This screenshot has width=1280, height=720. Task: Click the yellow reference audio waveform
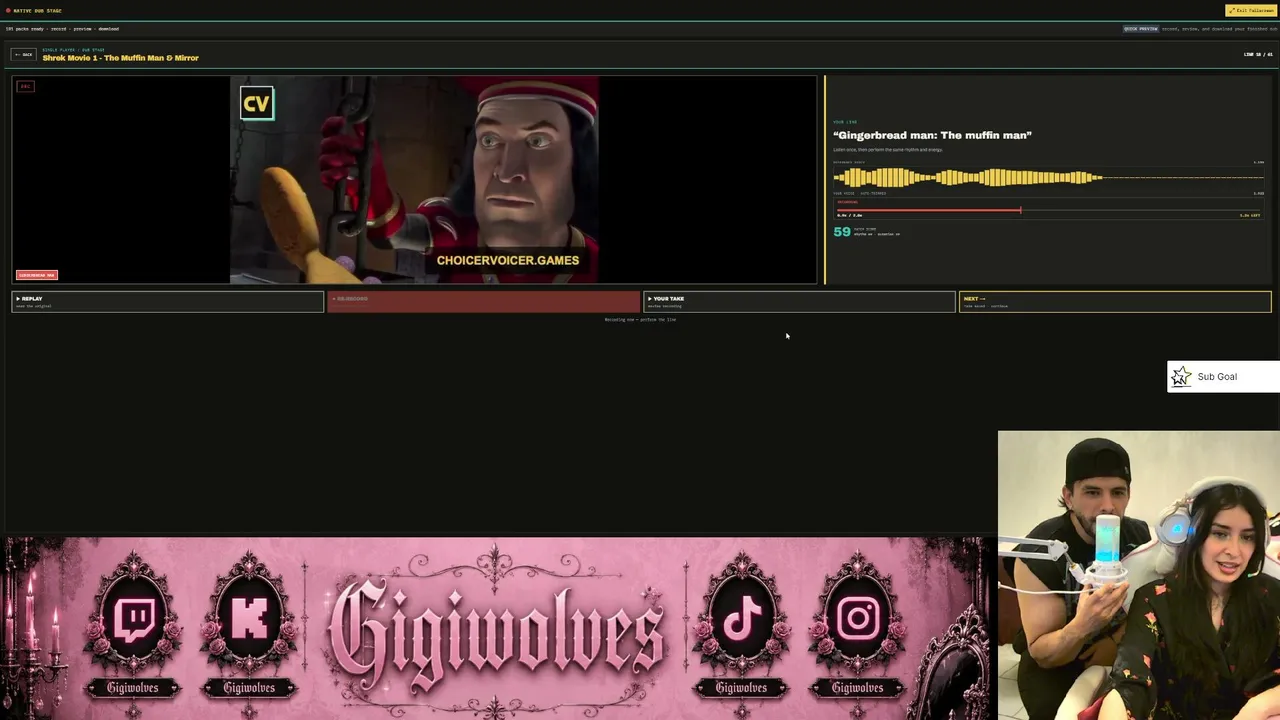(x=1048, y=178)
